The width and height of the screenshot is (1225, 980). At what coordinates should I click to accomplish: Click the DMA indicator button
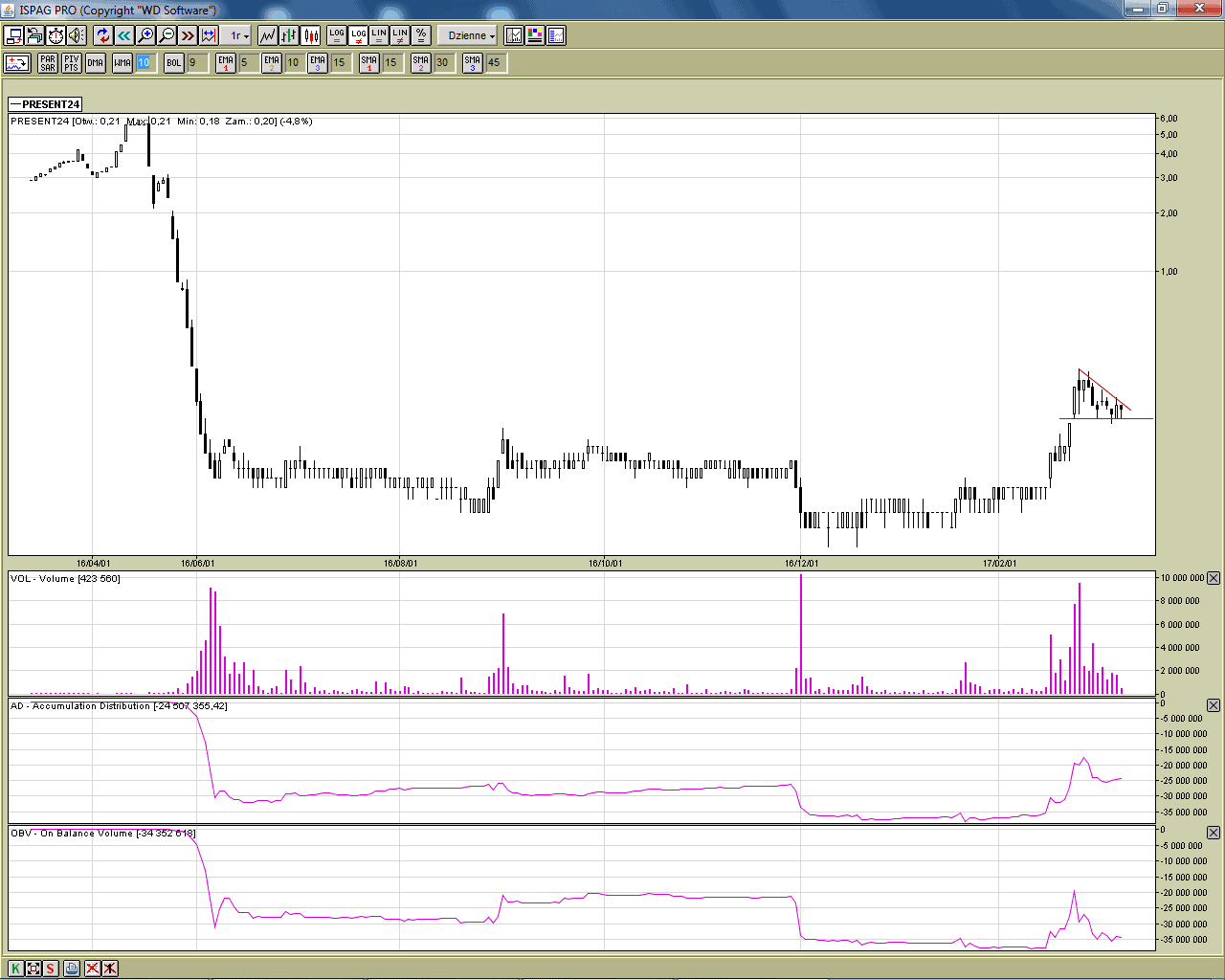click(95, 63)
